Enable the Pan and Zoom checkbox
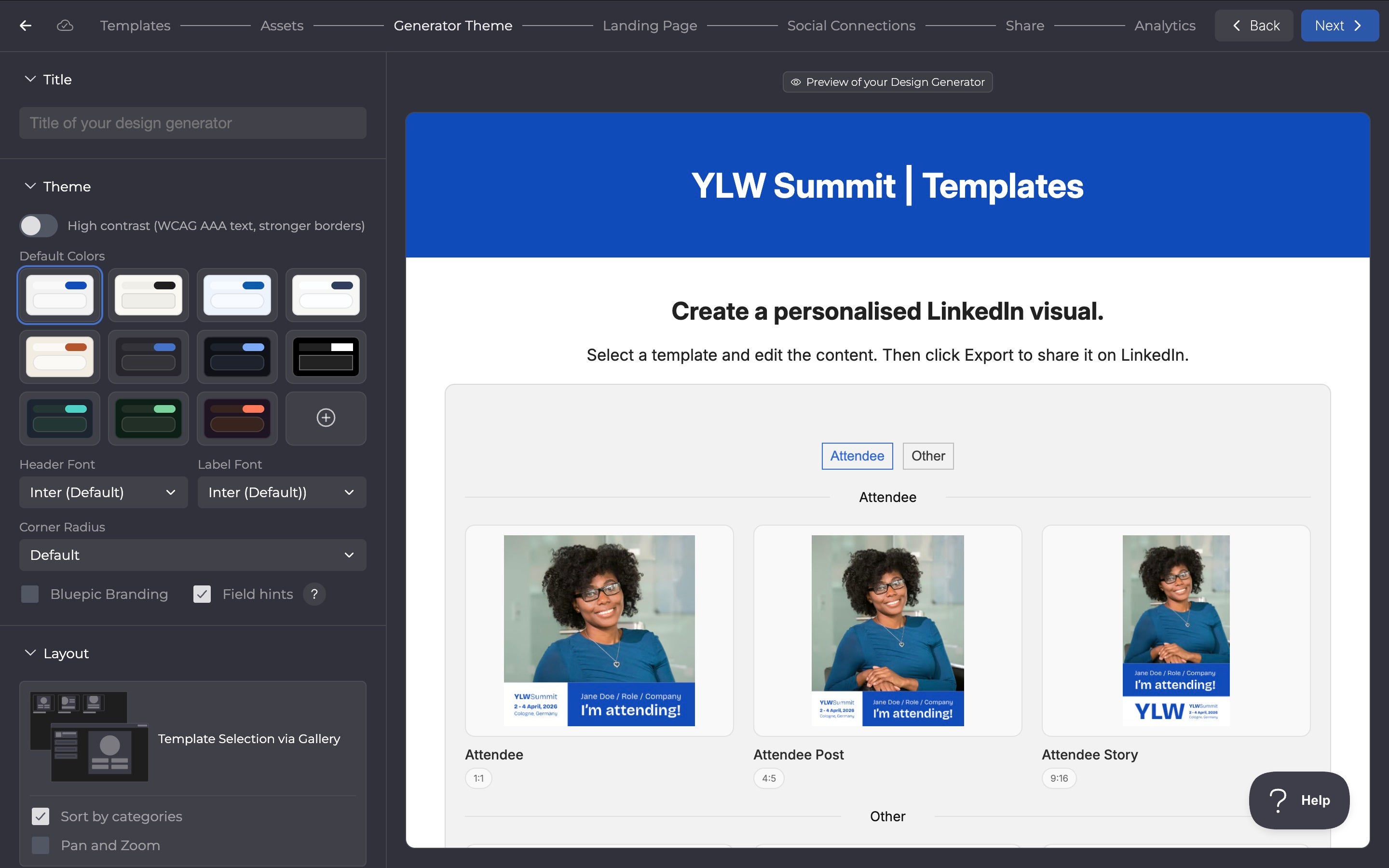 (40, 845)
